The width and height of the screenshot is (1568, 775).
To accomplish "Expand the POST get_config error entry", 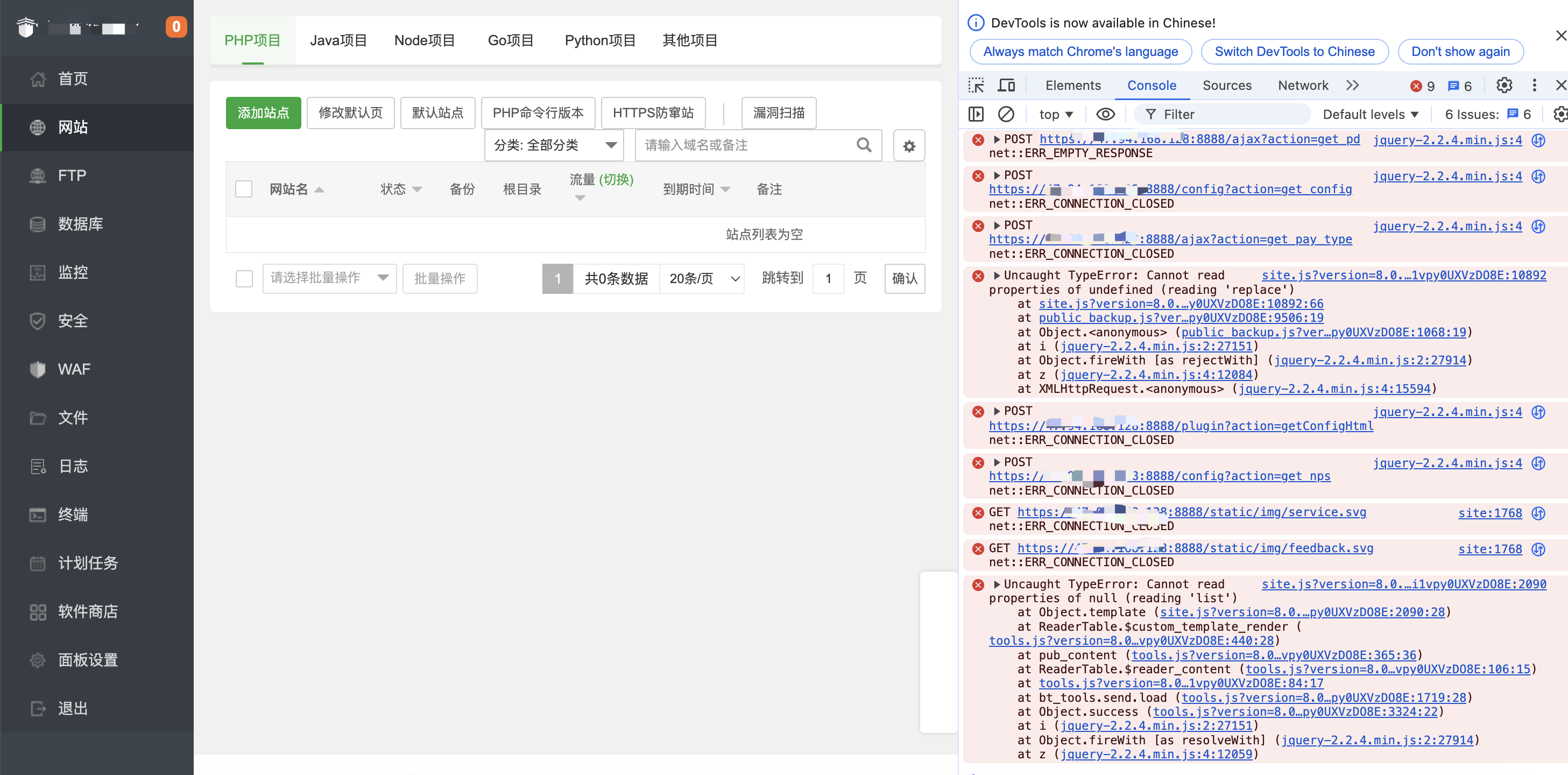I will [997, 176].
